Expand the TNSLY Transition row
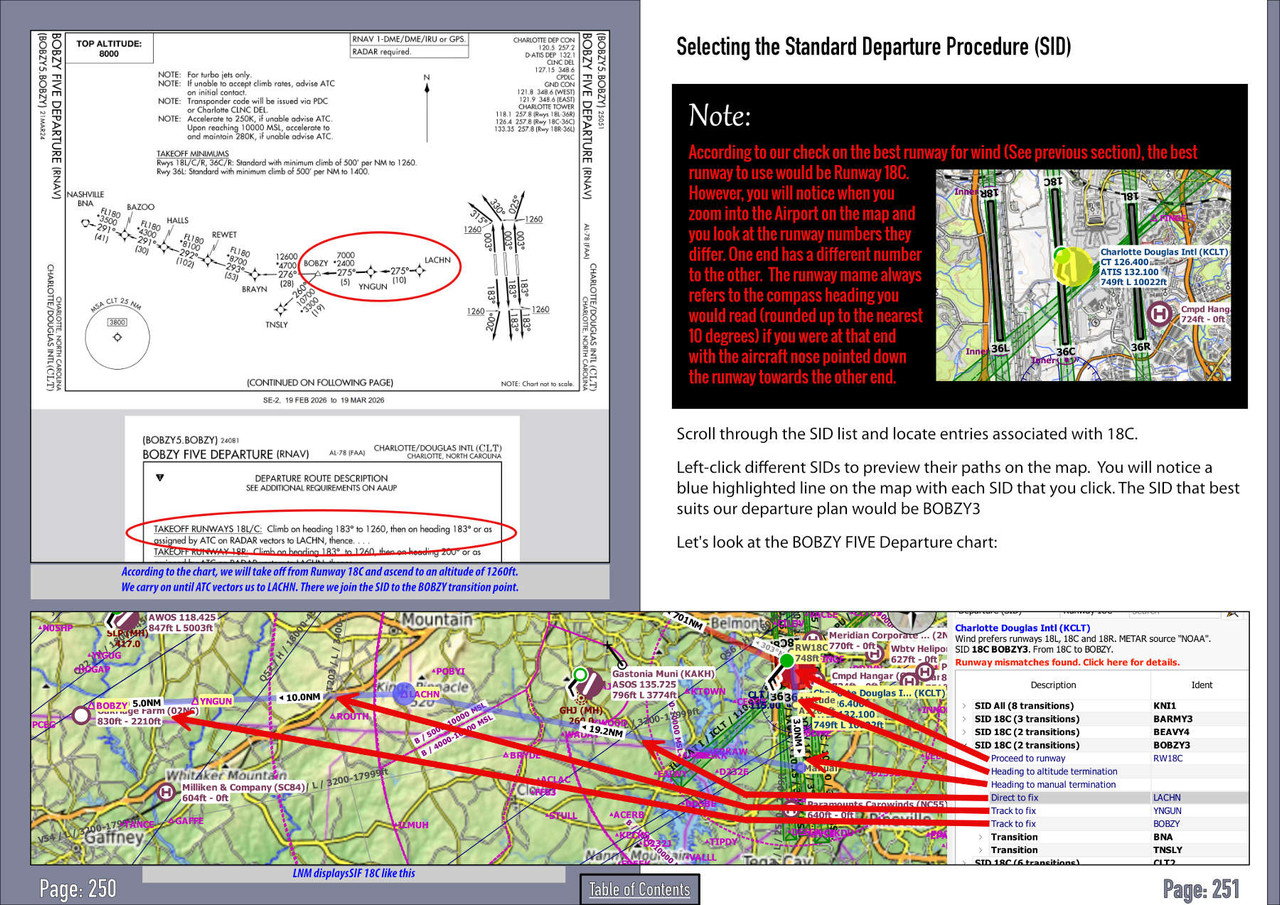The width and height of the screenshot is (1280, 905). coord(981,850)
